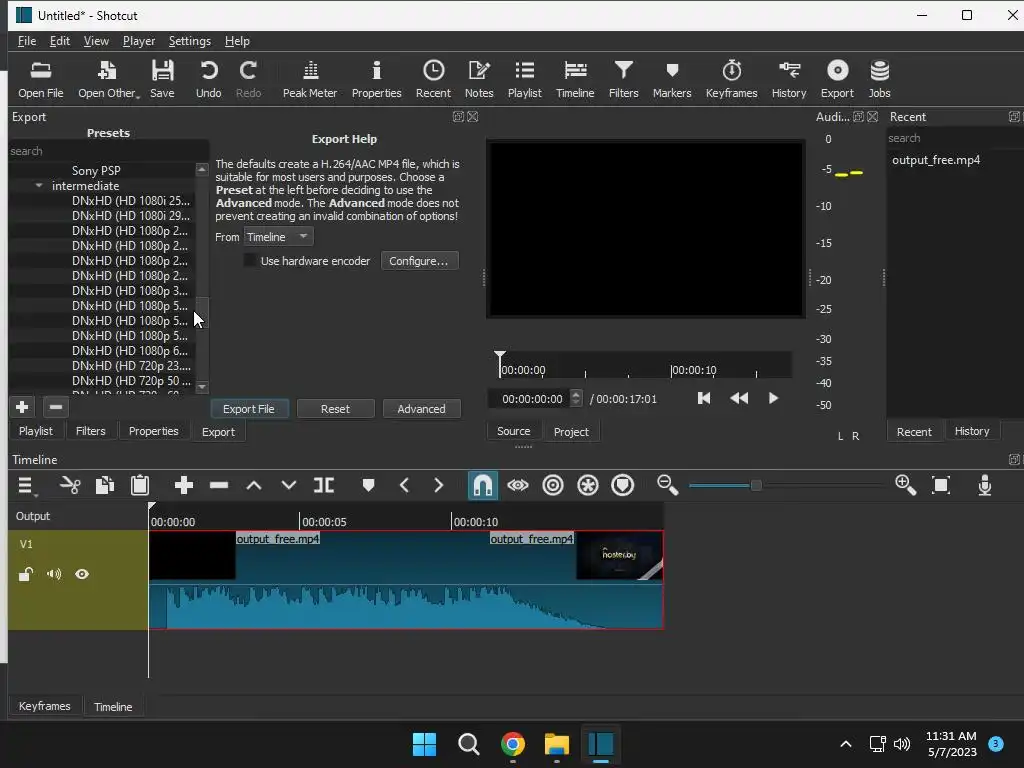The height and width of the screenshot is (768, 1024).
Task: Click Open File in the toolbar
Action: [40, 78]
